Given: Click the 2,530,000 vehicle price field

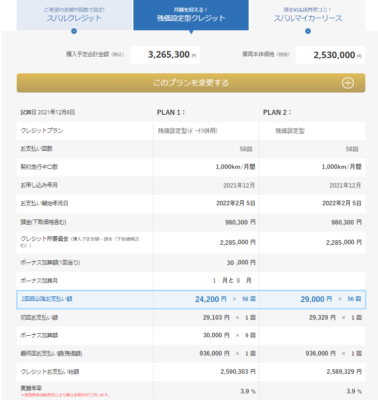Looking at the screenshot, I should click(x=330, y=55).
